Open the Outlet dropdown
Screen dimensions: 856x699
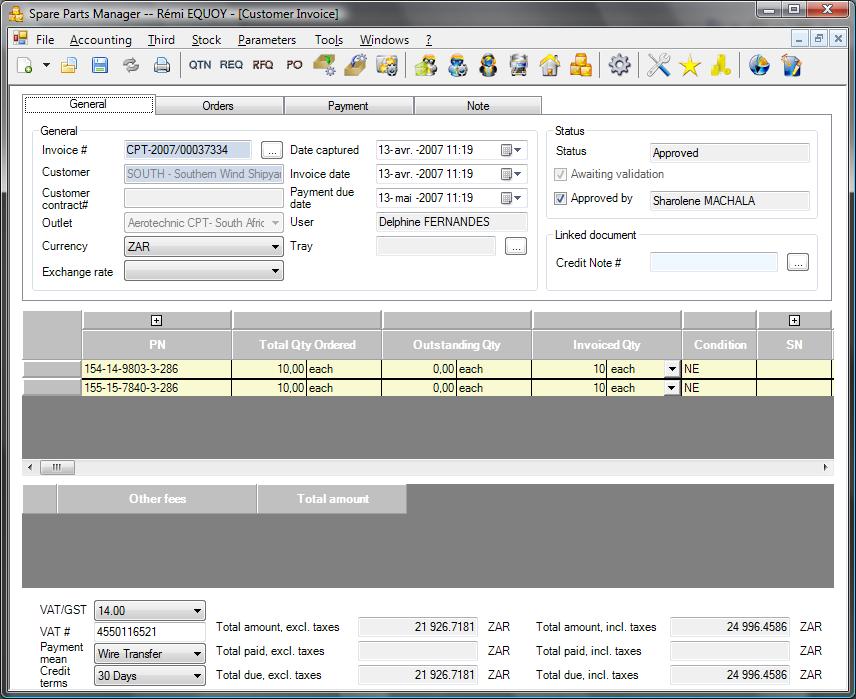click(x=204, y=223)
